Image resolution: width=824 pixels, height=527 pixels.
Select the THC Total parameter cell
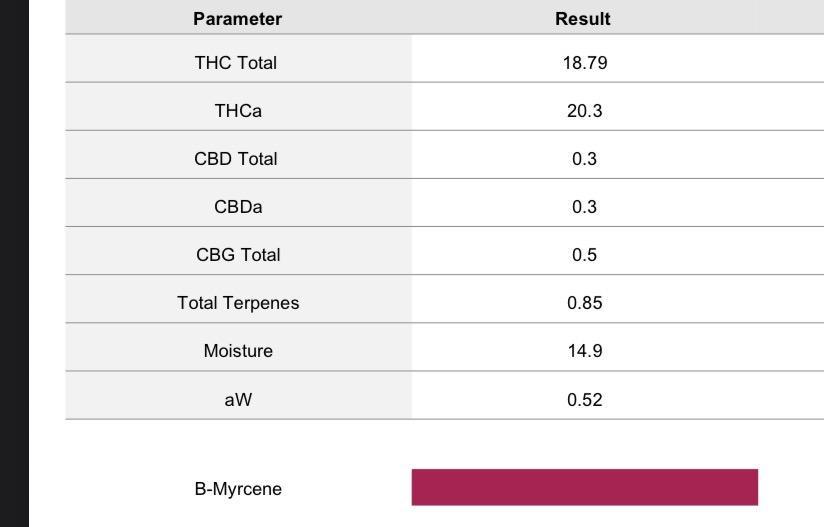(x=236, y=63)
